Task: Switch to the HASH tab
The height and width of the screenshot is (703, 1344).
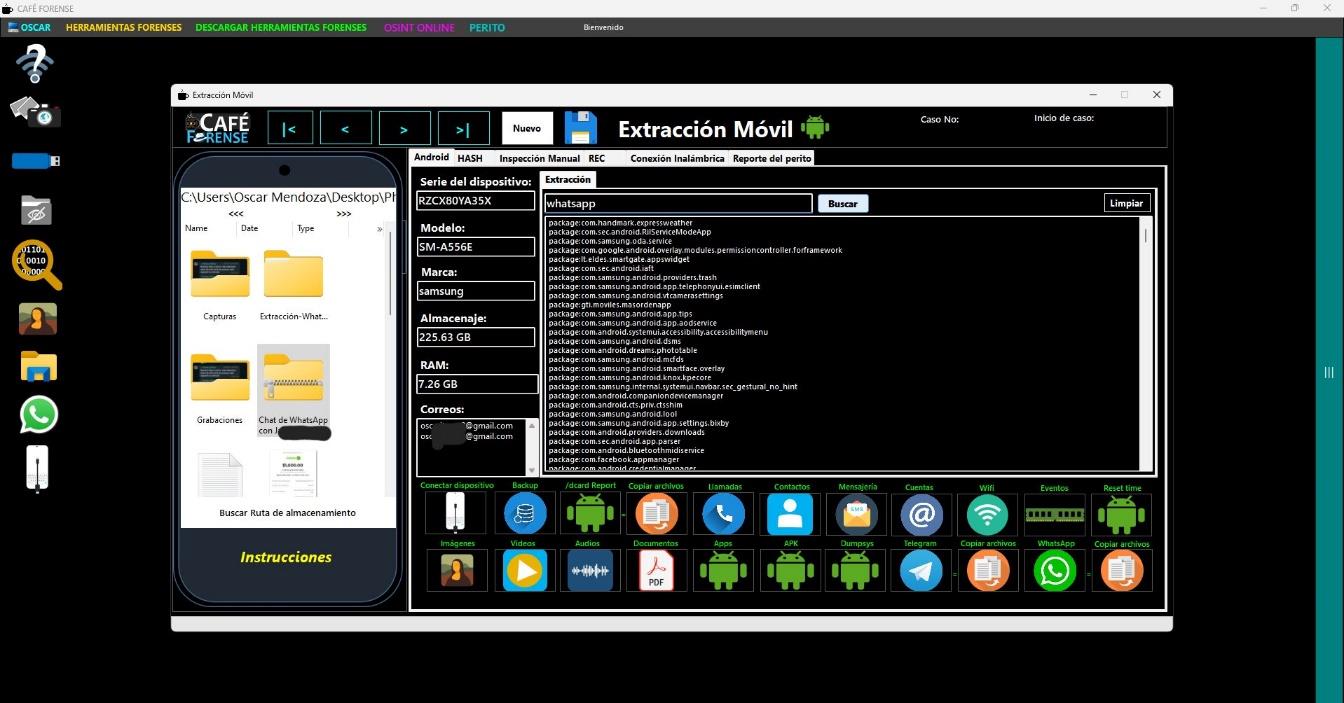Action: coord(470,158)
